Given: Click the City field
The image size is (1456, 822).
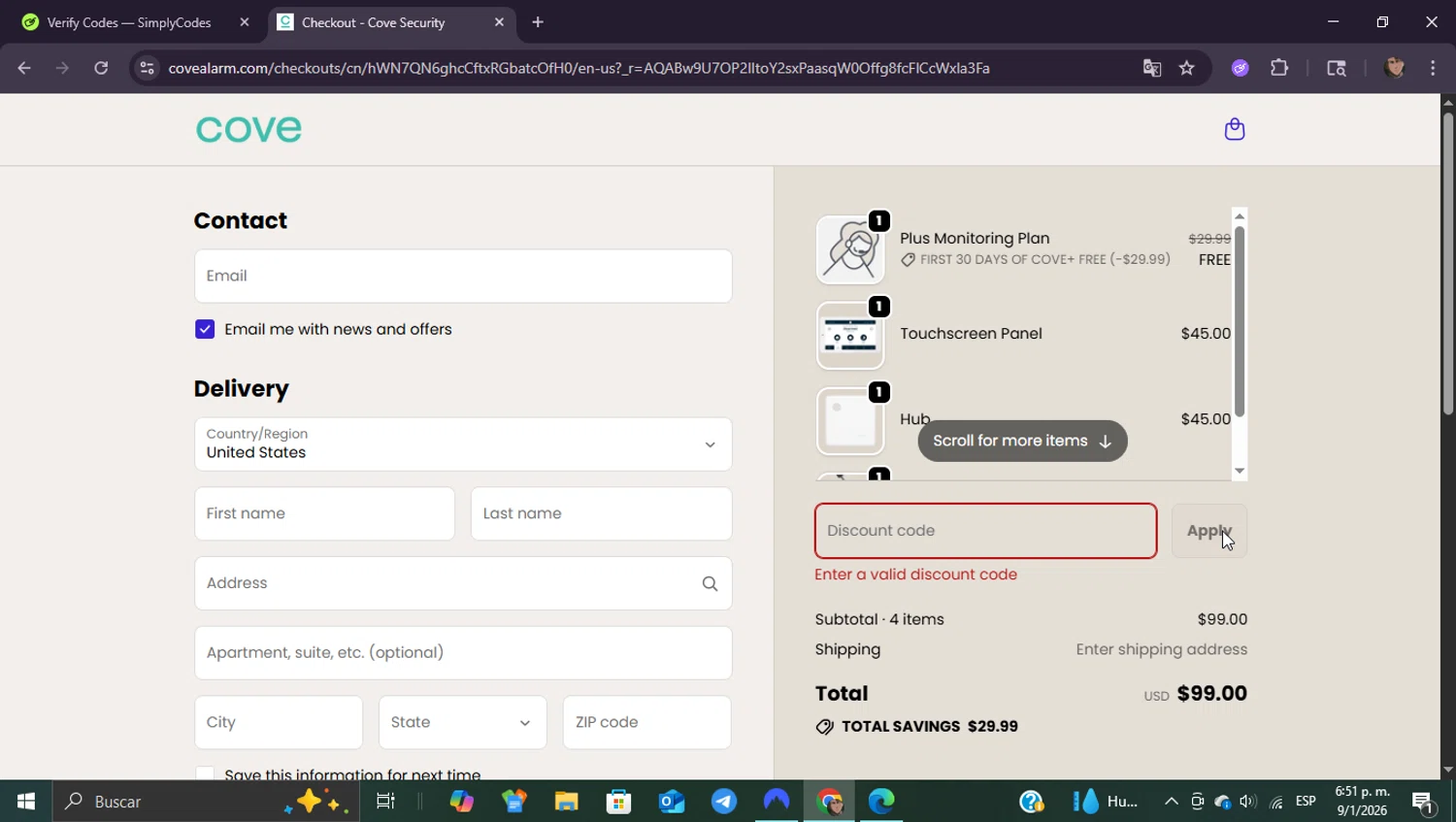Looking at the screenshot, I should [x=279, y=722].
